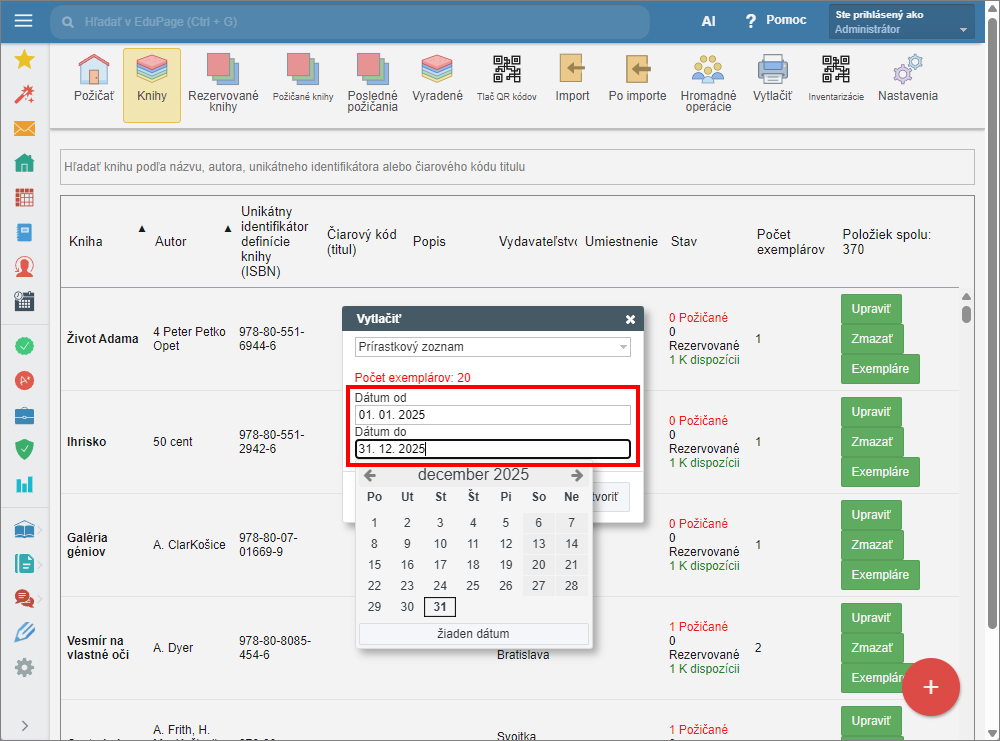Click Upraviť for Život Adama
Image resolution: width=1000 pixels, height=741 pixels.
pyautogui.click(x=871, y=306)
